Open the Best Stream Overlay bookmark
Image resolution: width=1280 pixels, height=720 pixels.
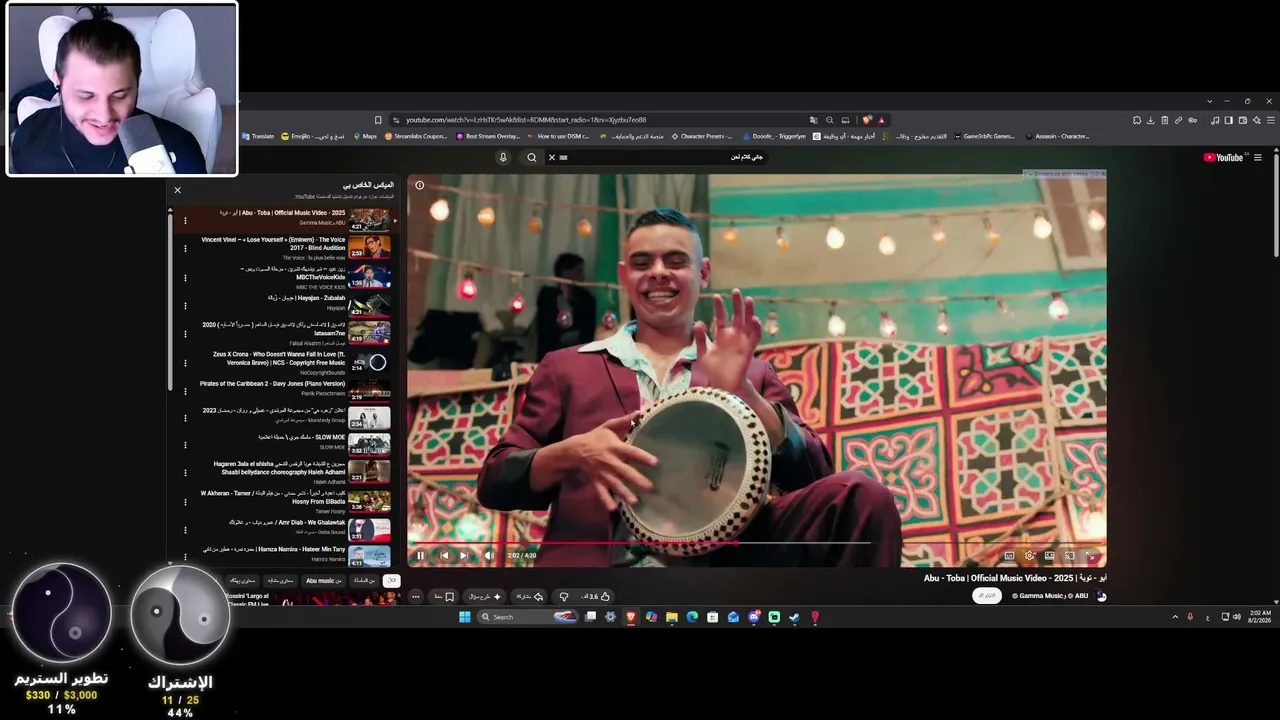tap(489, 136)
